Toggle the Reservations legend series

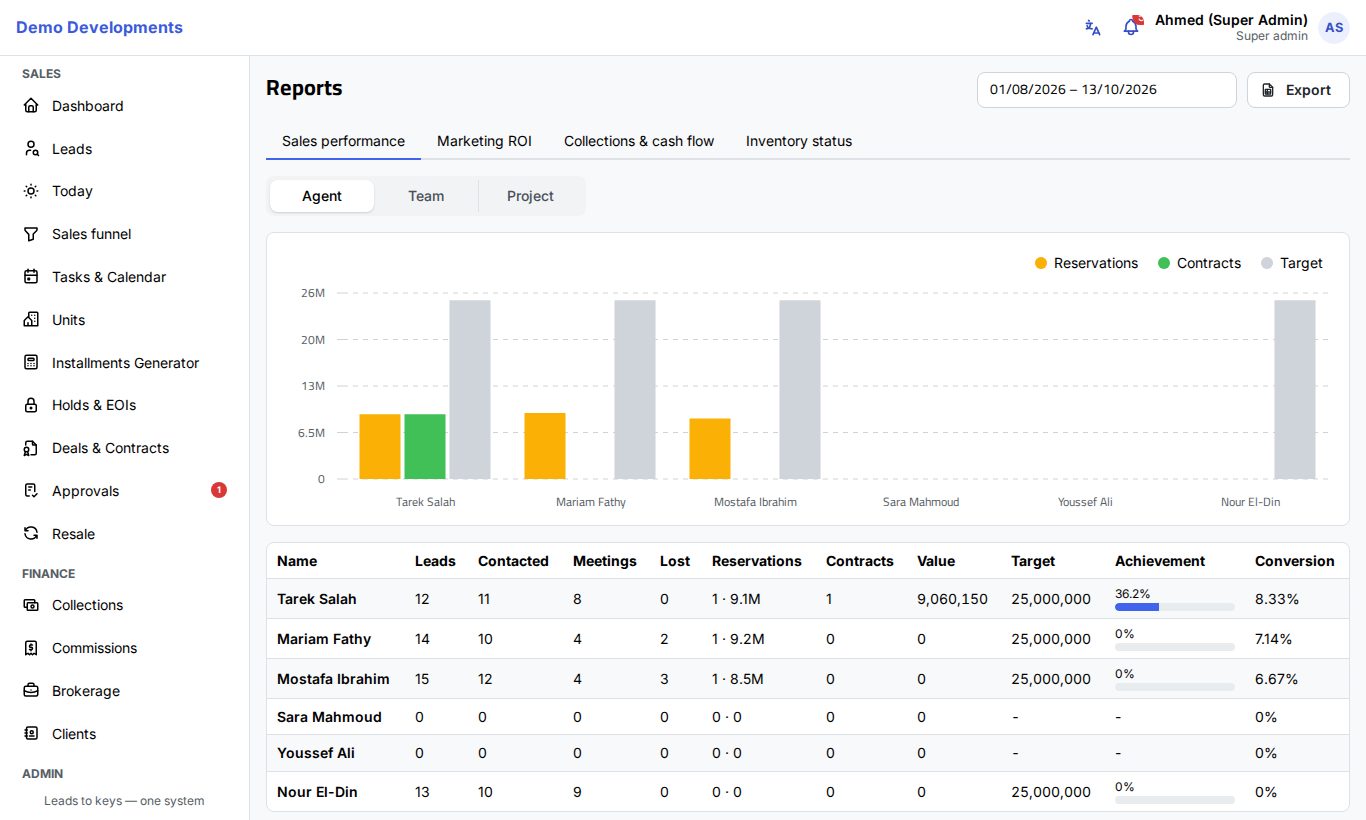tap(1086, 263)
